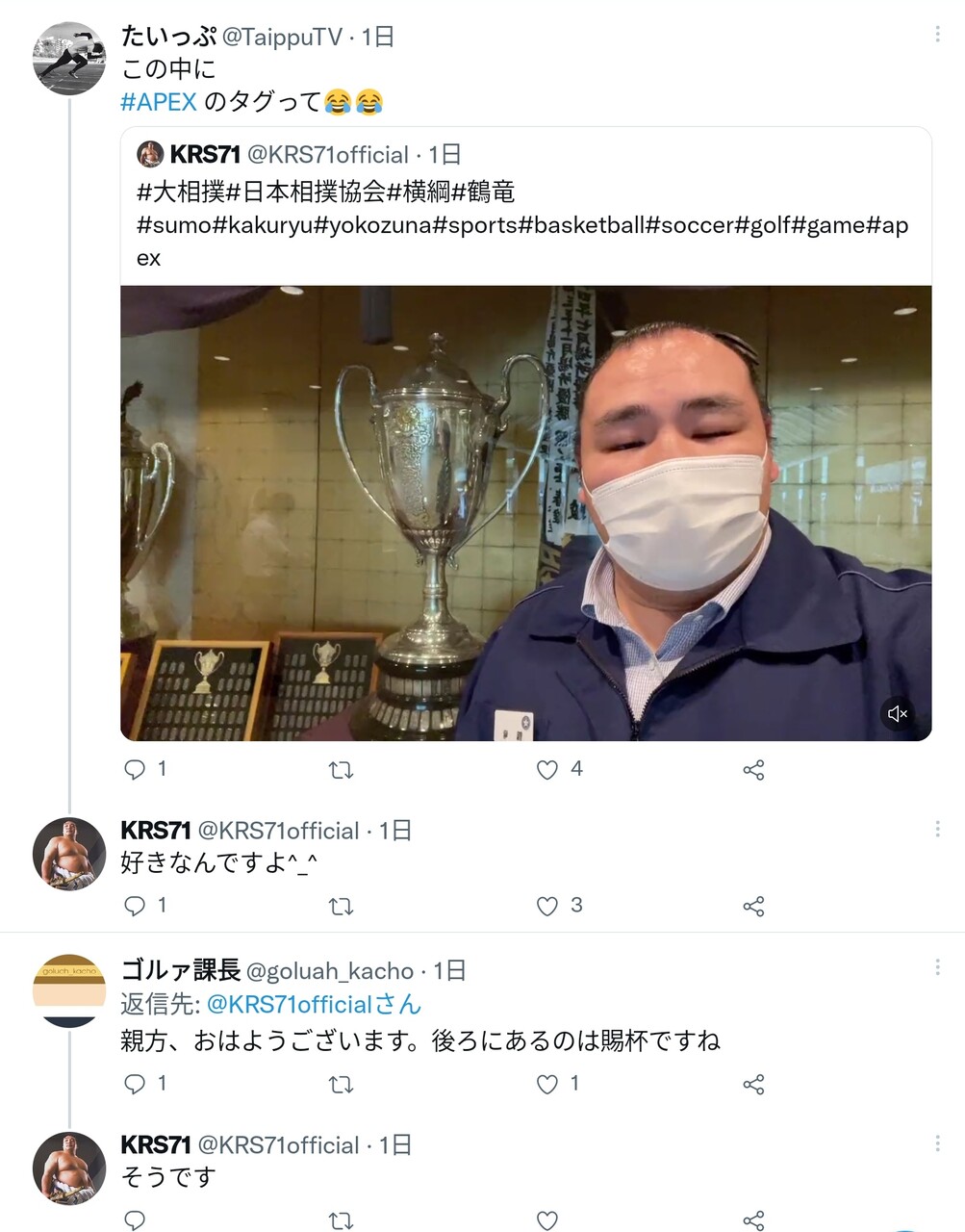Image resolution: width=965 pixels, height=1232 pixels.
Task: Retweet the たいっぷ tweet
Action: point(342,769)
